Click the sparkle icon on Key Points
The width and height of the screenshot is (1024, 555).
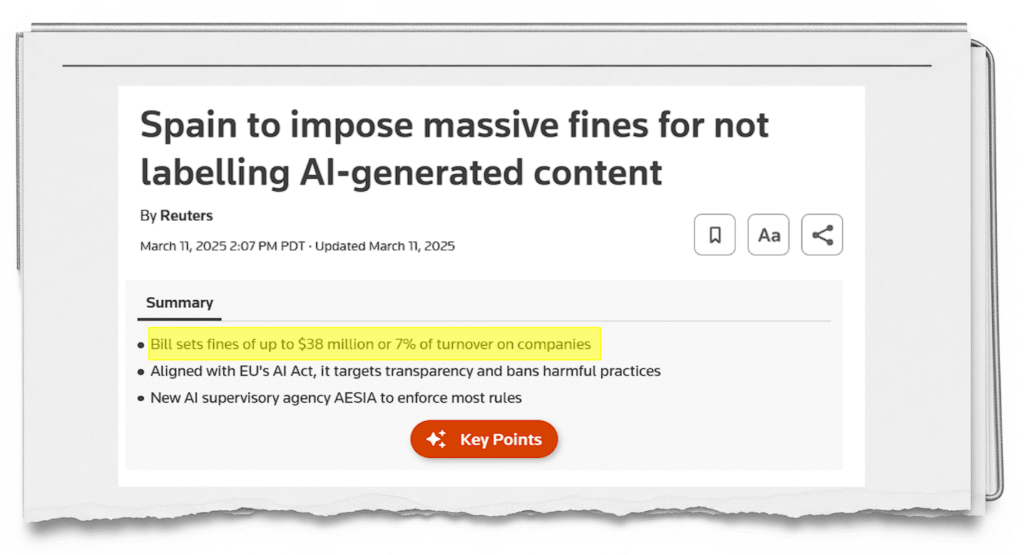pos(436,439)
